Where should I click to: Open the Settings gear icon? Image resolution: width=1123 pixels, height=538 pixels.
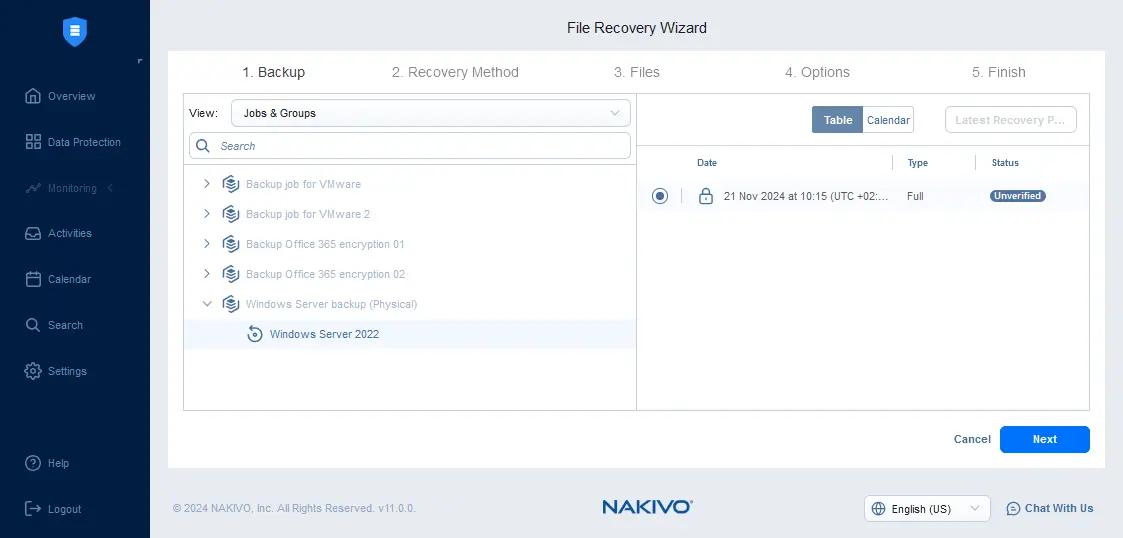pos(33,371)
